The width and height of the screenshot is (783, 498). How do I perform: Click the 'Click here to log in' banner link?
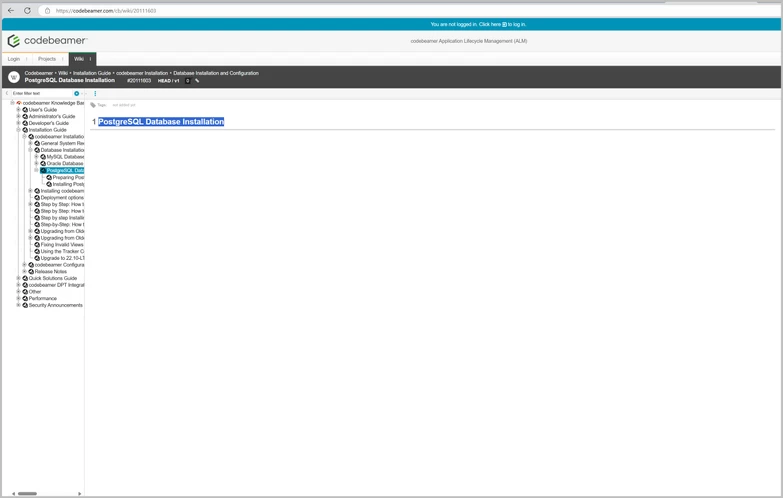pos(502,24)
